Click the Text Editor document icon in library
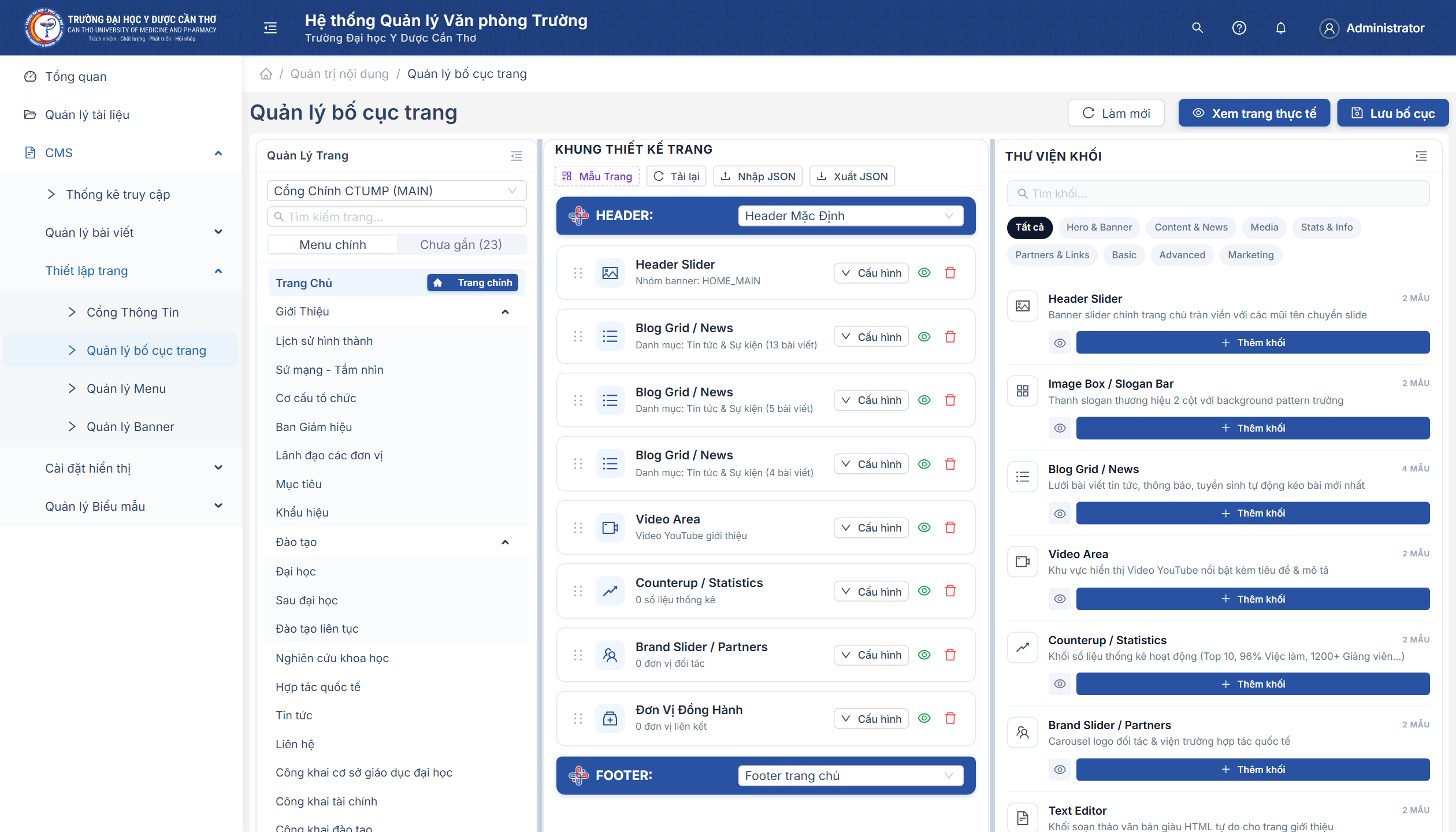Viewport: 1456px width, 832px height. (x=1023, y=818)
